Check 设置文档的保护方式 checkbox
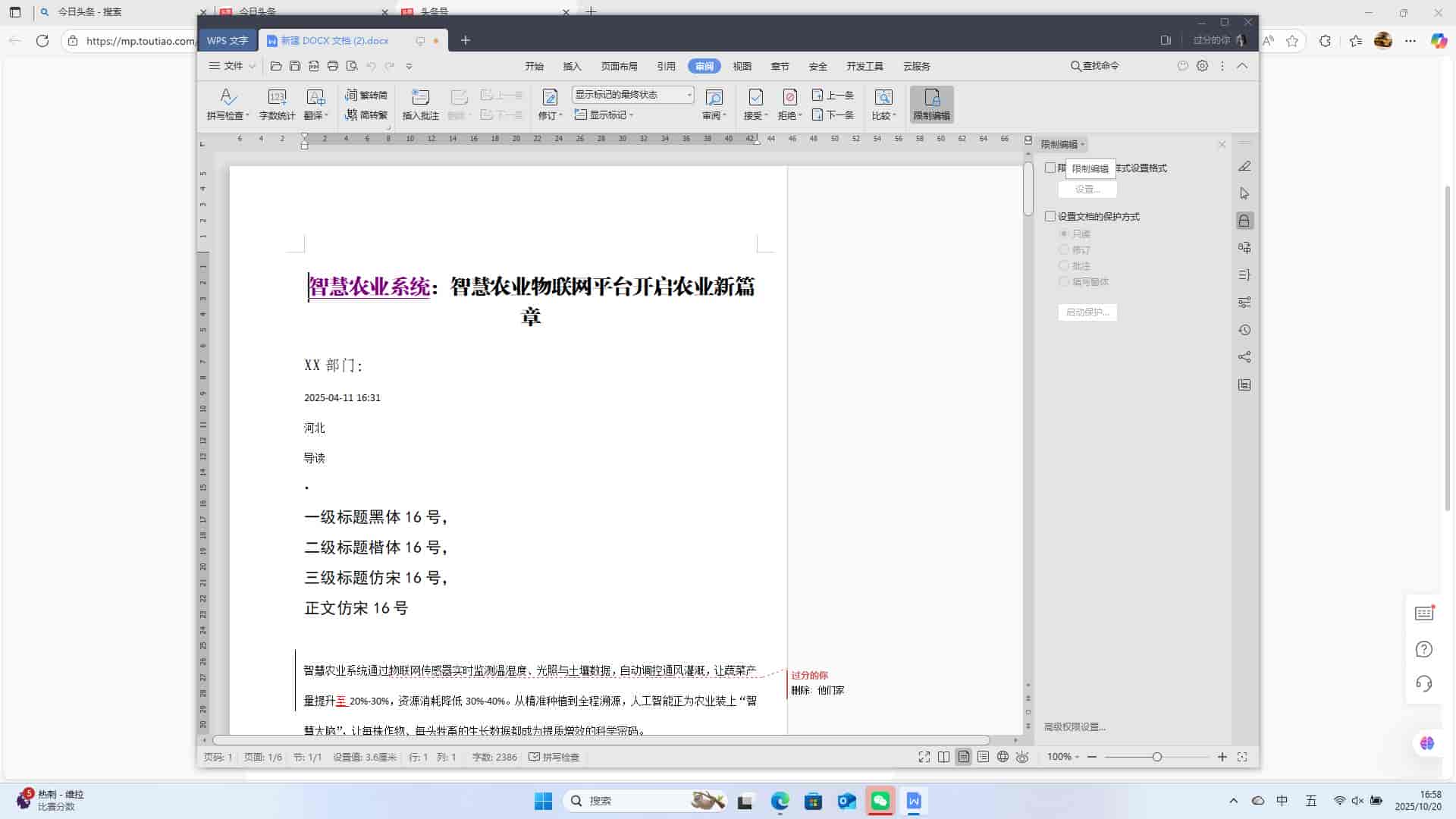 (1050, 216)
